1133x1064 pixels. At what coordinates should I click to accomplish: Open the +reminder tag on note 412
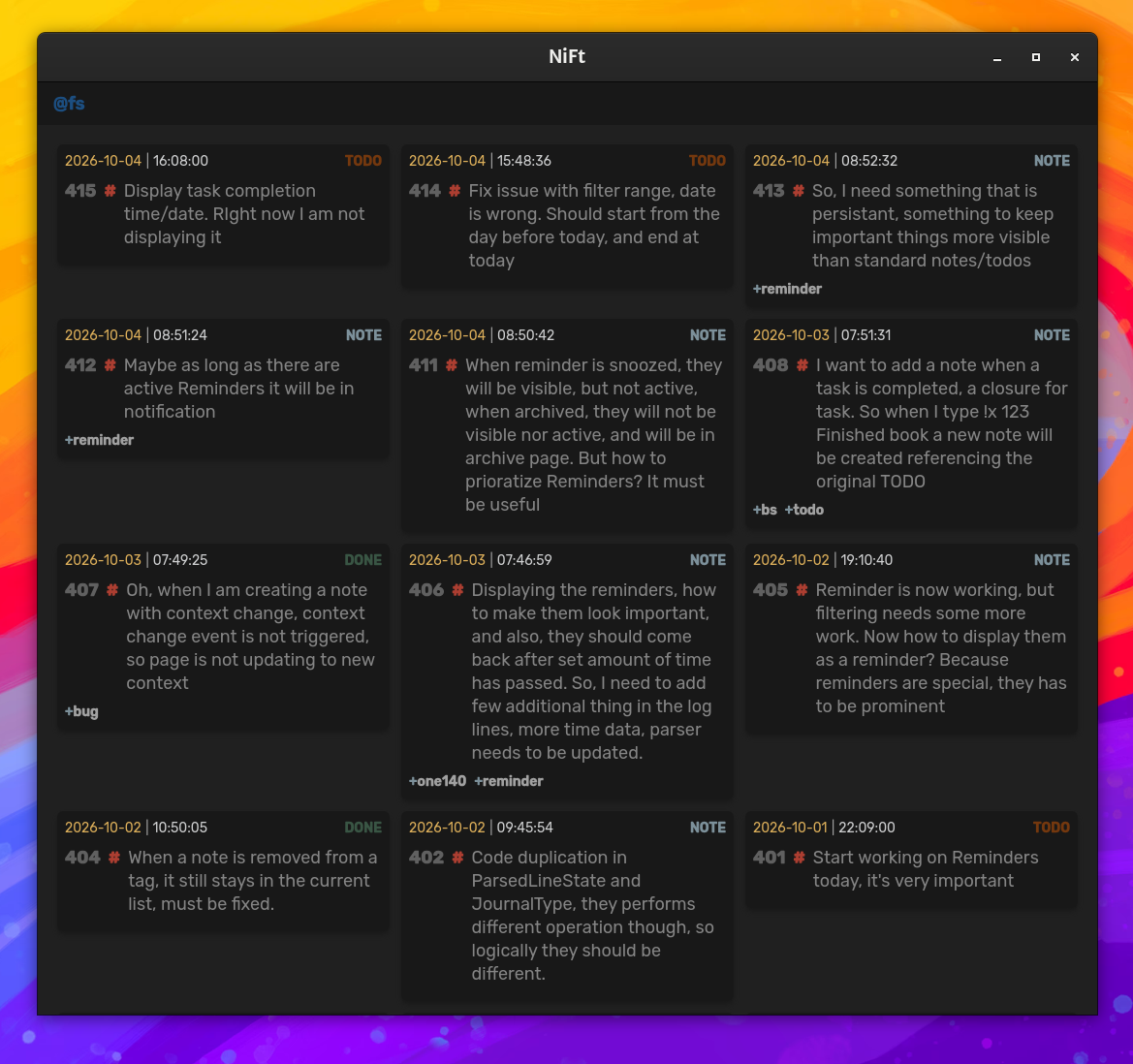[99, 440]
